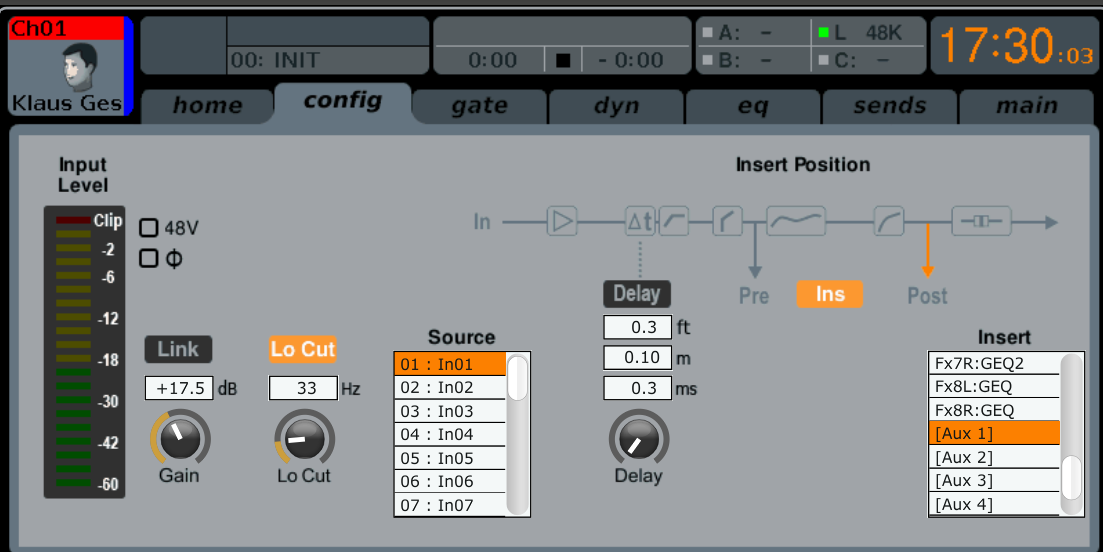Click the delay meters field 0.10
Image resolution: width=1103 pixels, height=552 pixels.
coord(637,357)
